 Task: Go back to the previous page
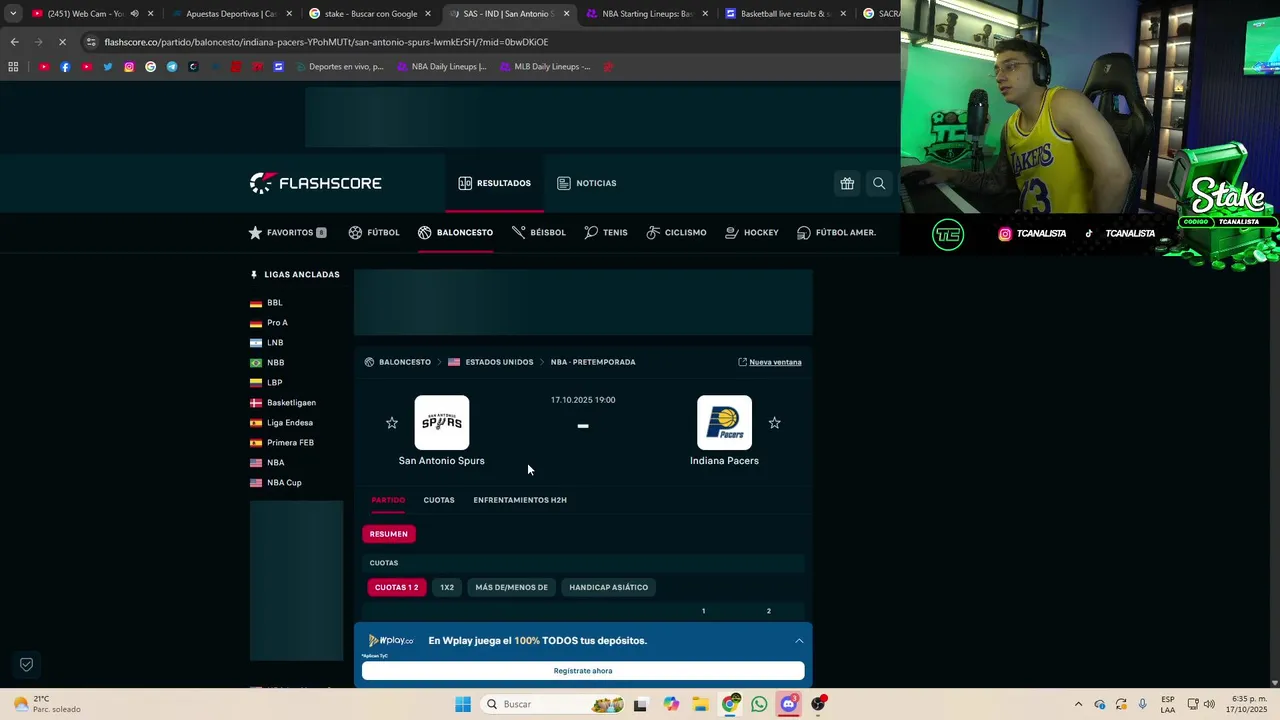14,42
